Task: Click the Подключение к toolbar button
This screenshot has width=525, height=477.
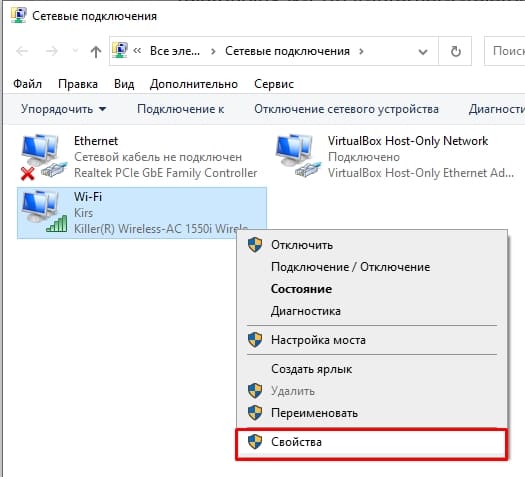Action: pos(180,109)
